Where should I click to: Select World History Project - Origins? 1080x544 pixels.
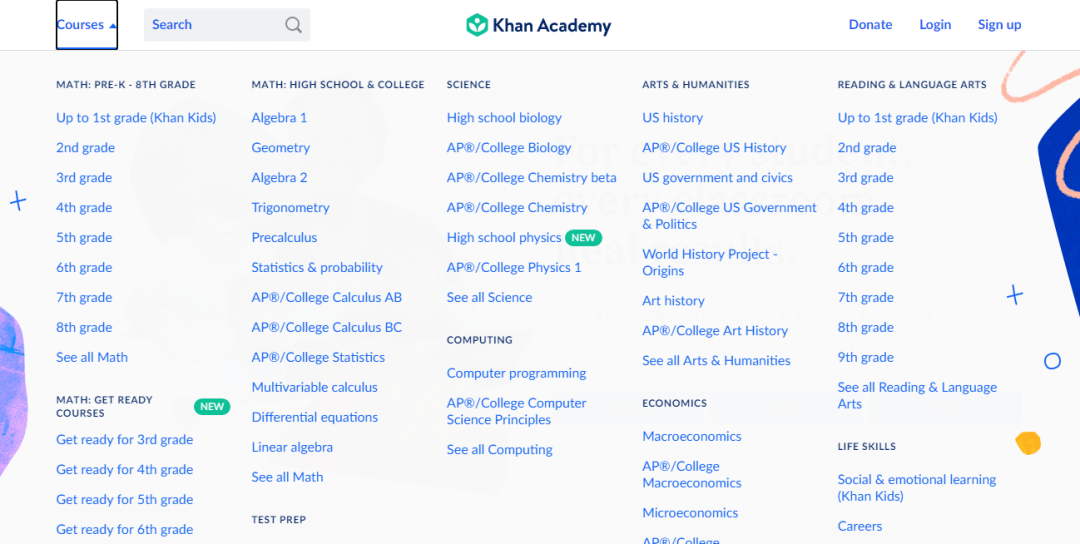[710, 262]
